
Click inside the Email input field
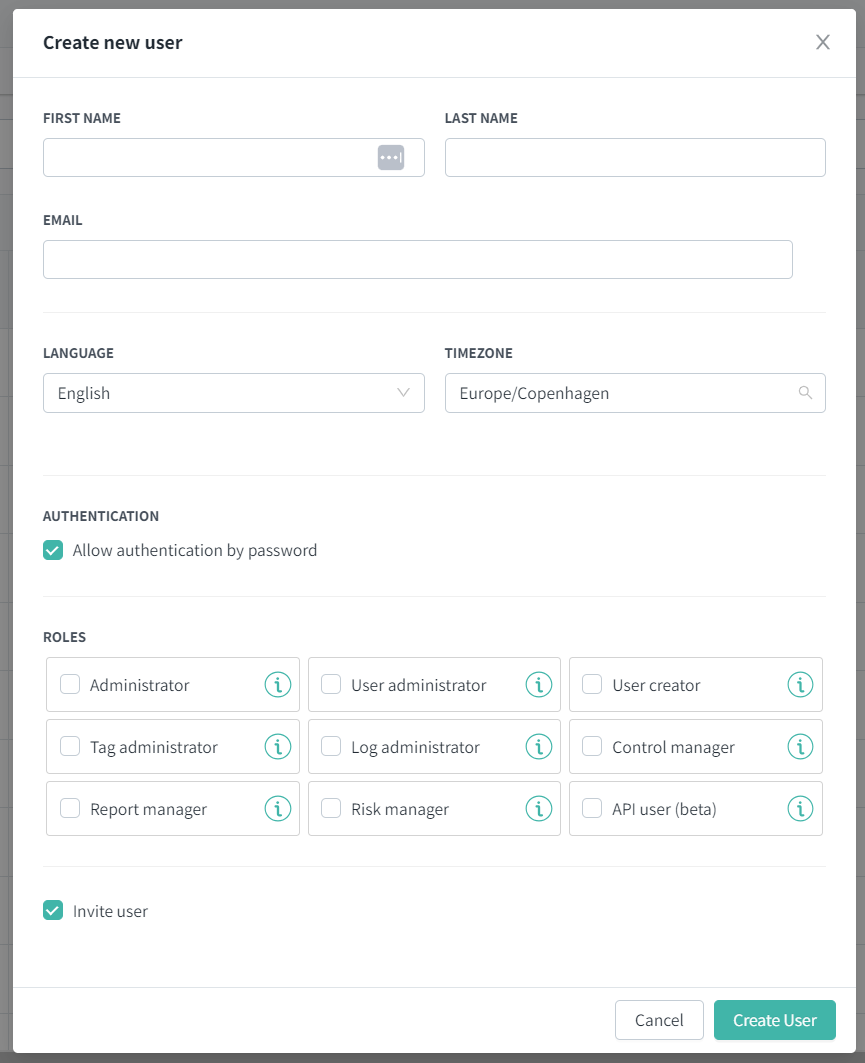(x=417, y=259)
